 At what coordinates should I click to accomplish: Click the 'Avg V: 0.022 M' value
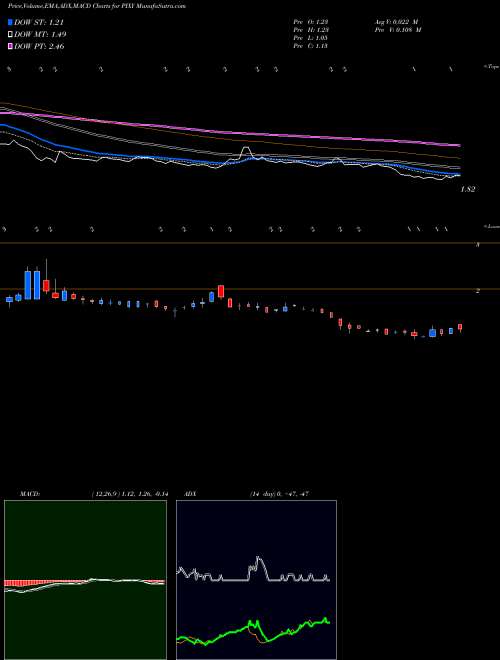click(397, 22)
